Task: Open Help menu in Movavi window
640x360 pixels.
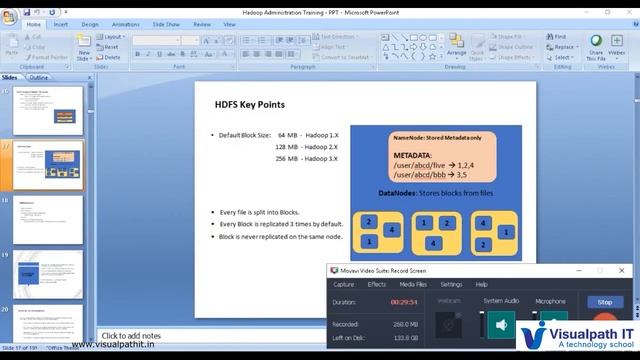Action: (481, 284)
